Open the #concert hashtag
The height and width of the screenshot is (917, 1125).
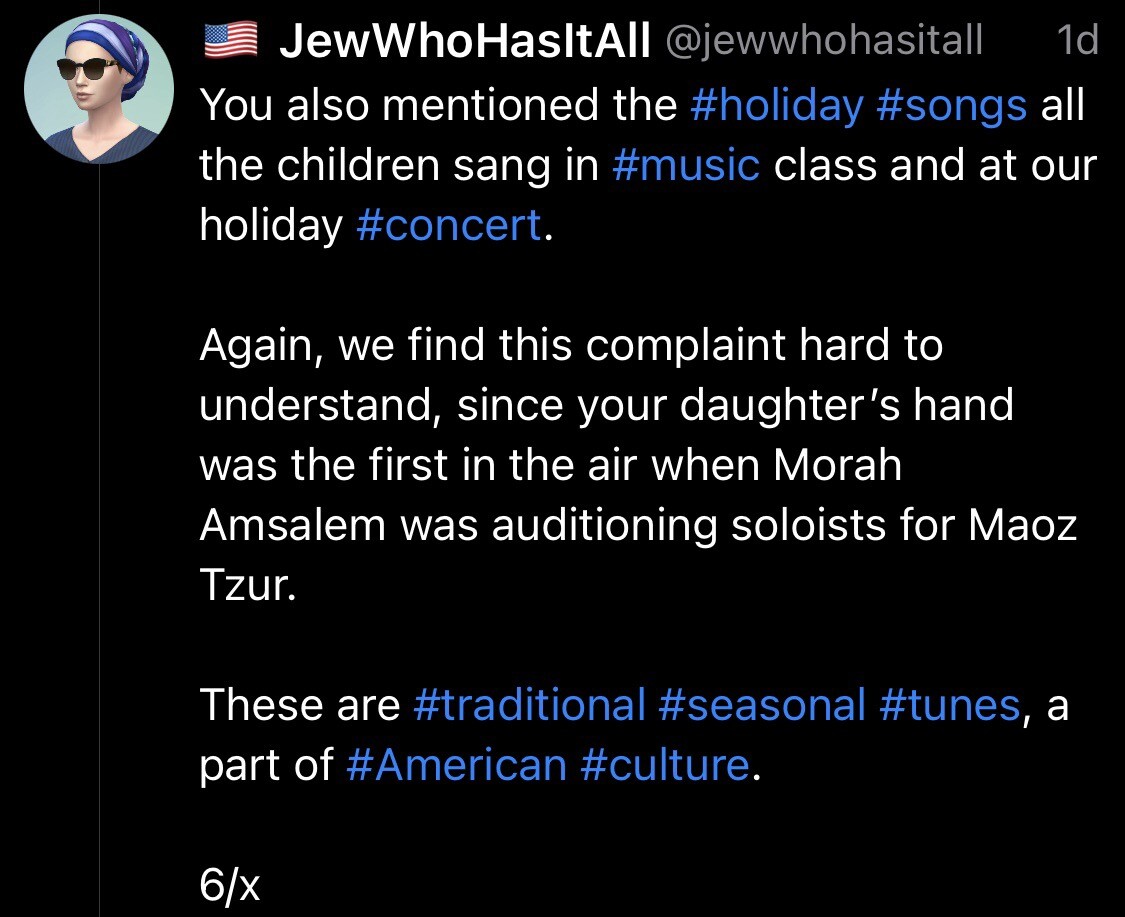[x=448, y=224]
